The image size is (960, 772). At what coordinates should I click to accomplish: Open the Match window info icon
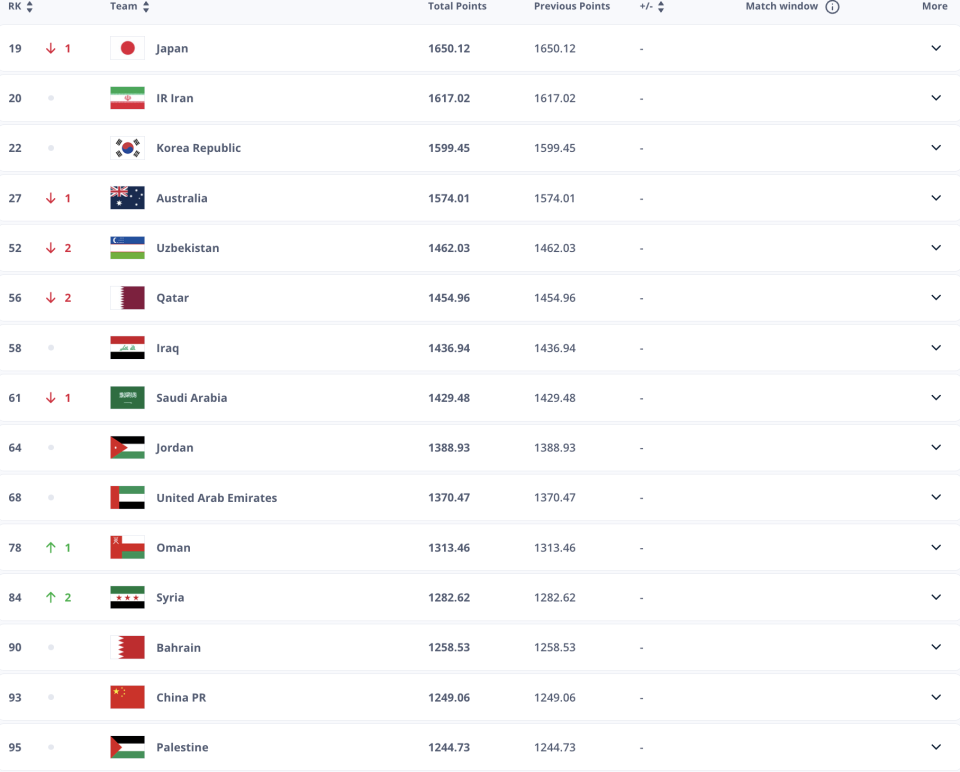[x=832, y=7]
